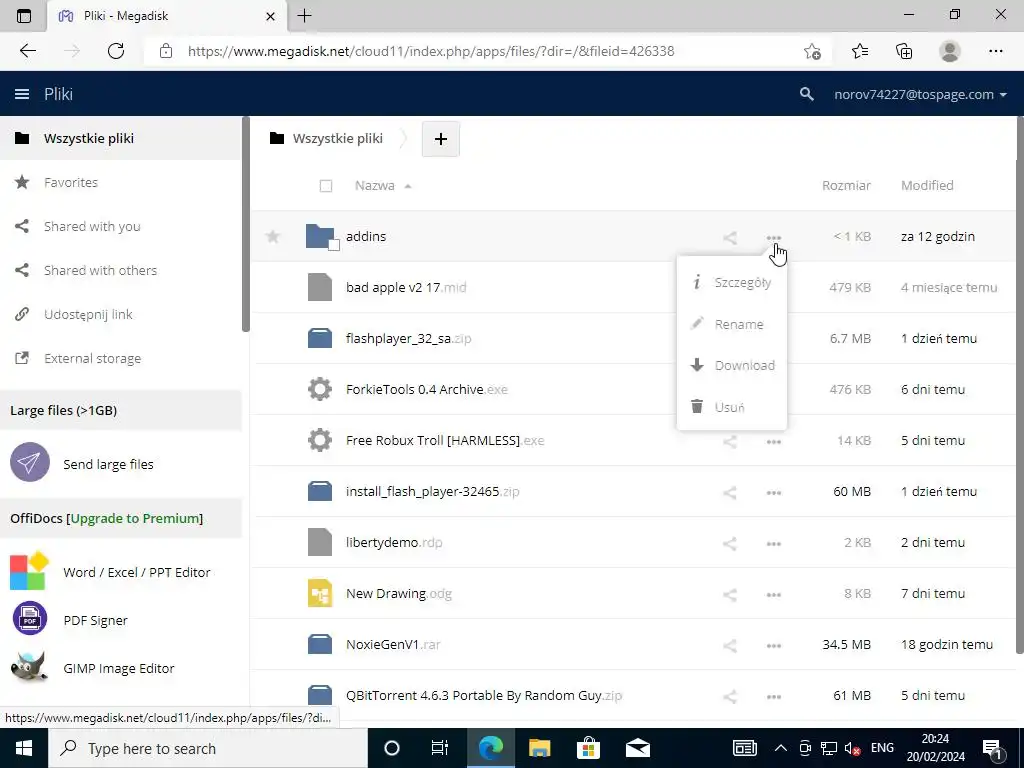
Task: Choose Download in the context menu
Action: (732, 365)
